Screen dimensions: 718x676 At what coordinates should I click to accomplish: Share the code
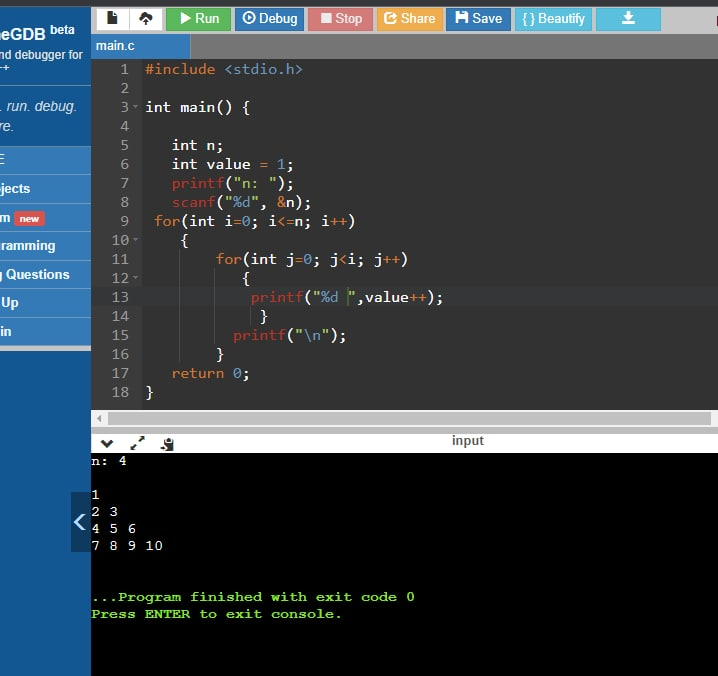click(409, 19)
